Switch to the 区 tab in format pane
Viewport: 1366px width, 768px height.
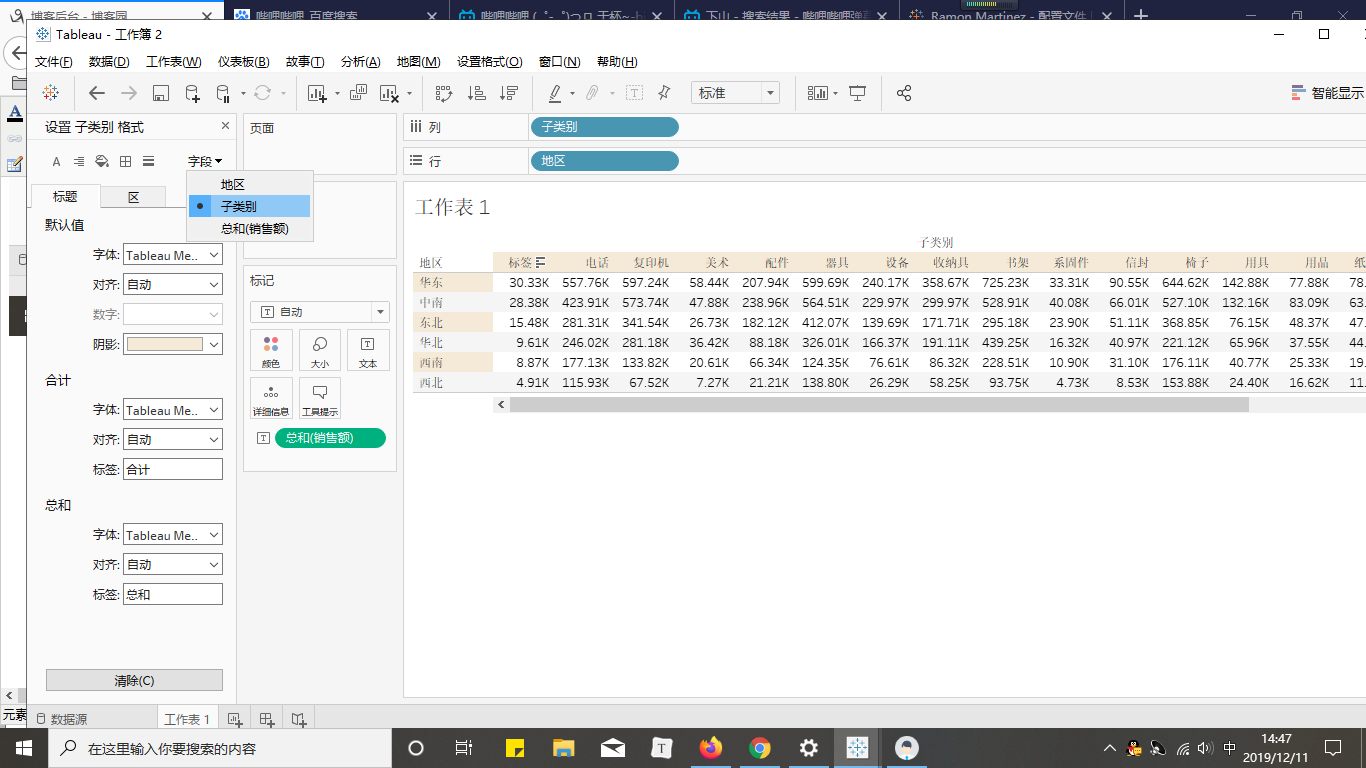click(133, 197)
